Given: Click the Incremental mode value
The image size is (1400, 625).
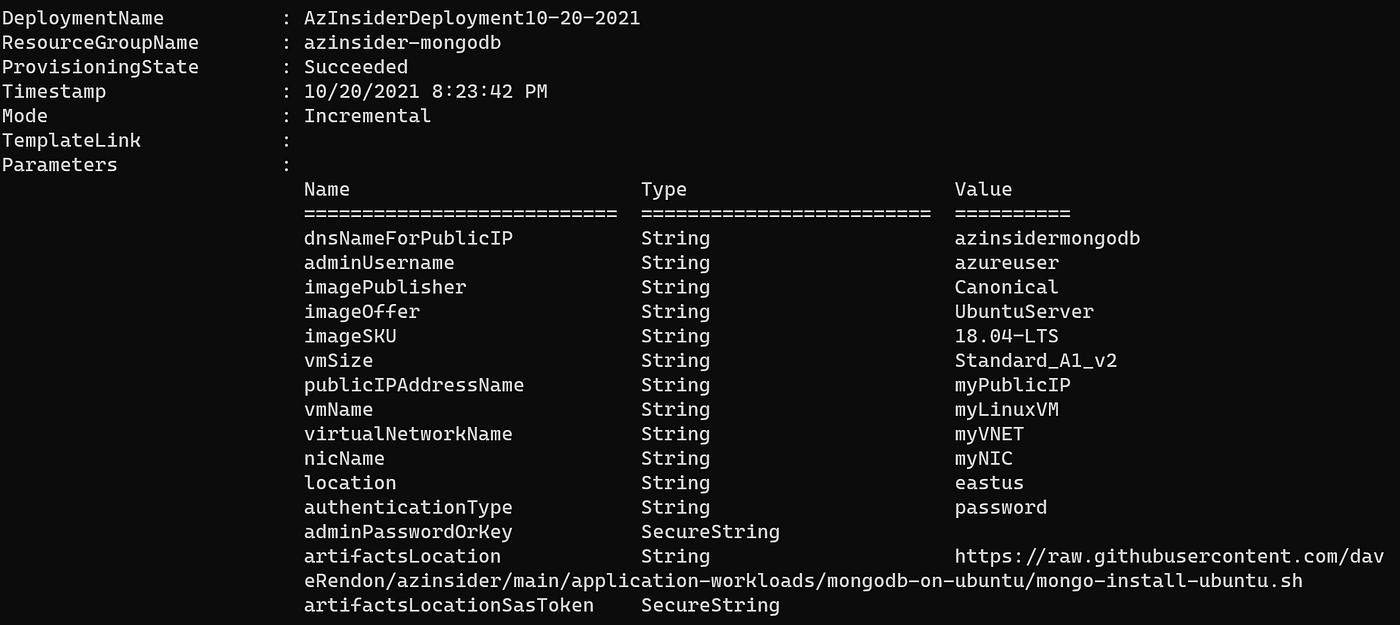Looking at the screenshot, I should point(367,116).
